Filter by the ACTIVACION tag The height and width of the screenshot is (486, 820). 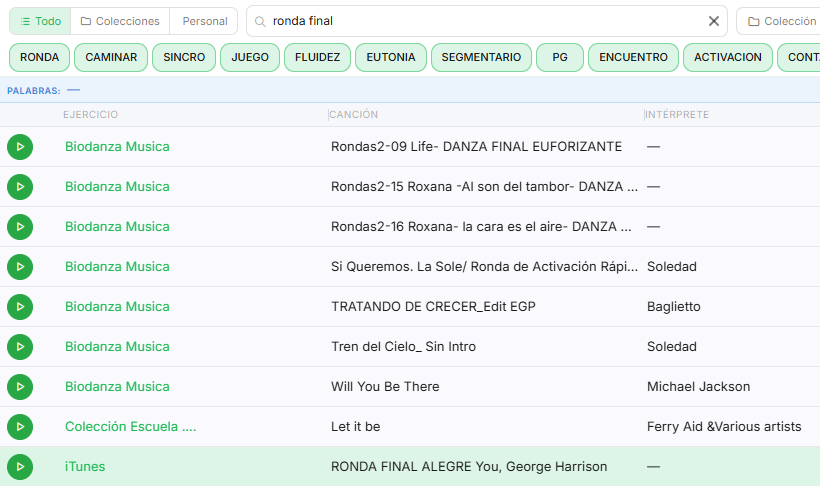coord(727,57)
